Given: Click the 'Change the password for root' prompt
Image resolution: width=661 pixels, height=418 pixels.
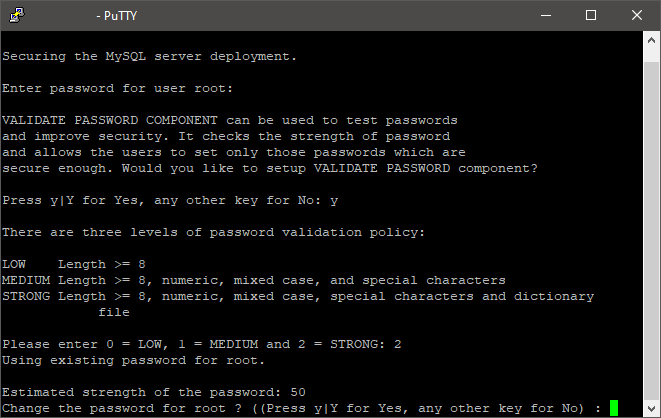Looking at the screenshot, I should click(x=300, y=408).
